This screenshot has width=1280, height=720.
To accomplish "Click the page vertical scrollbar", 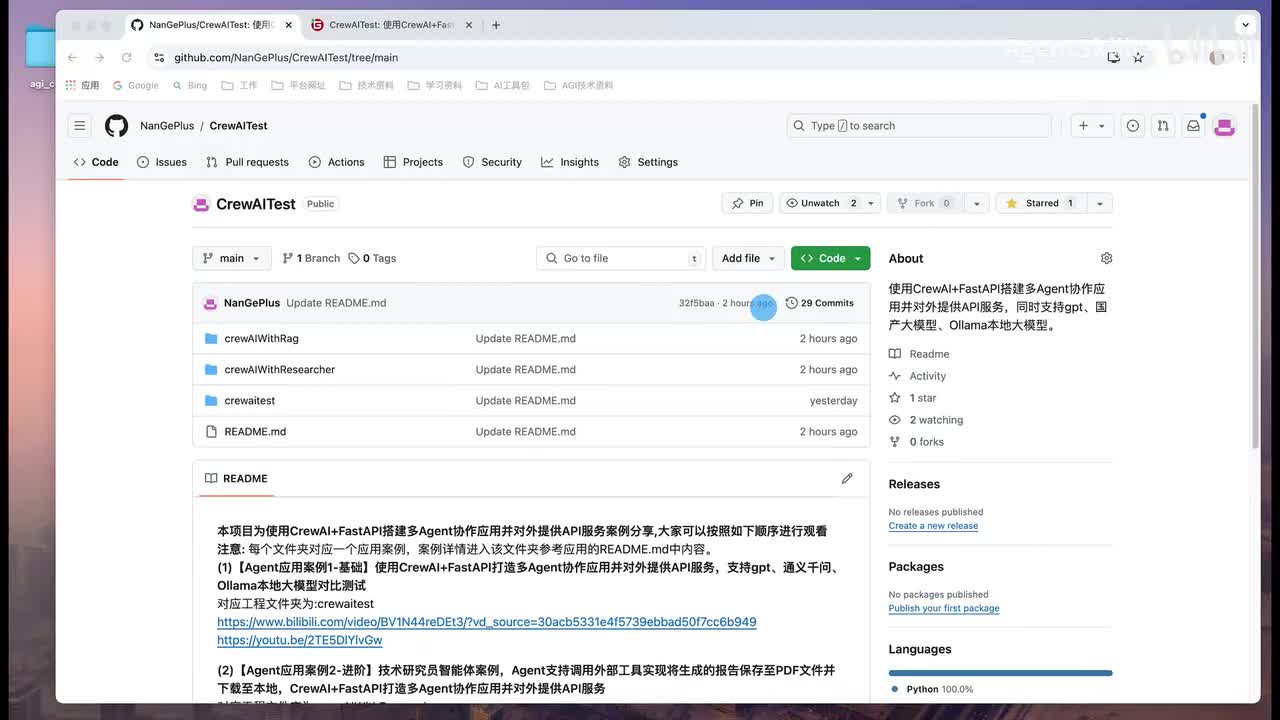I will click(x=1256, y=275).
